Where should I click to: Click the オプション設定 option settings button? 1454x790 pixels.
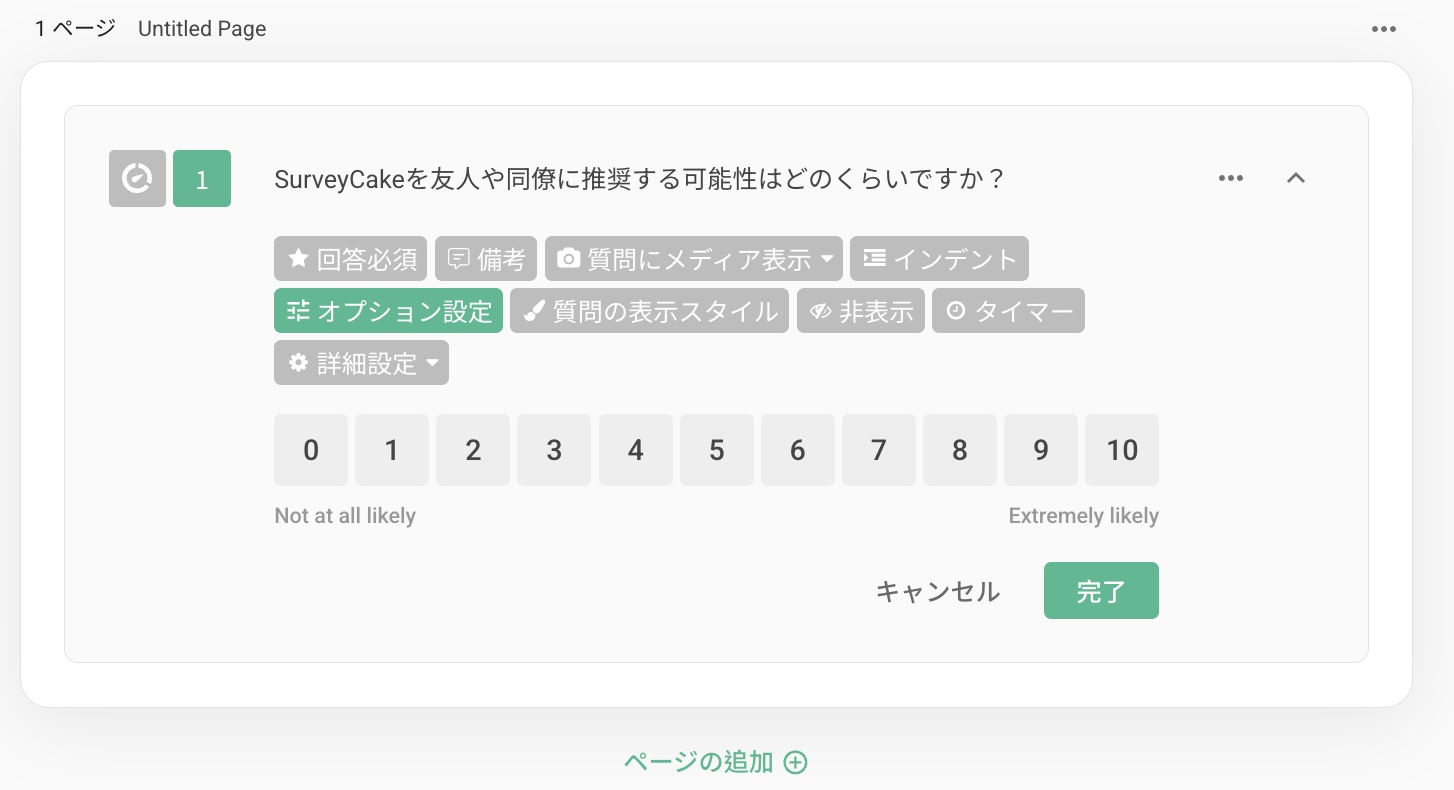coord(388,311)
